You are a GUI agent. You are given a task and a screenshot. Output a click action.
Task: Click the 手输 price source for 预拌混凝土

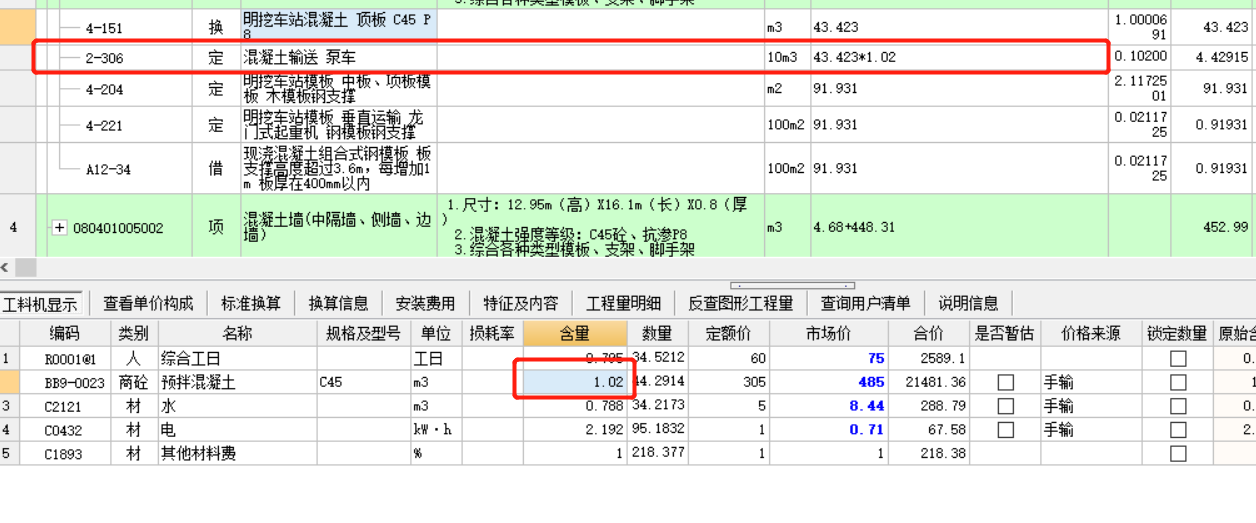coord(1091,382)
